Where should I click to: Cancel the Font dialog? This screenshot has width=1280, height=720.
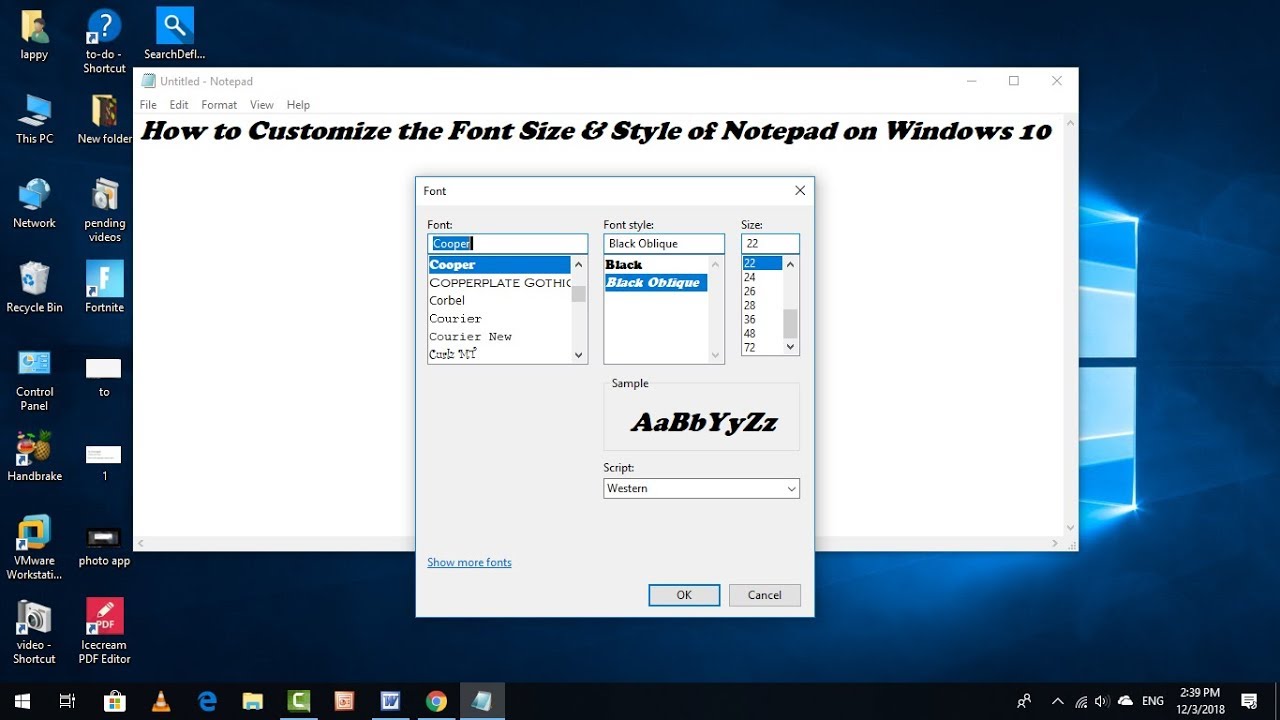(764, 595)
